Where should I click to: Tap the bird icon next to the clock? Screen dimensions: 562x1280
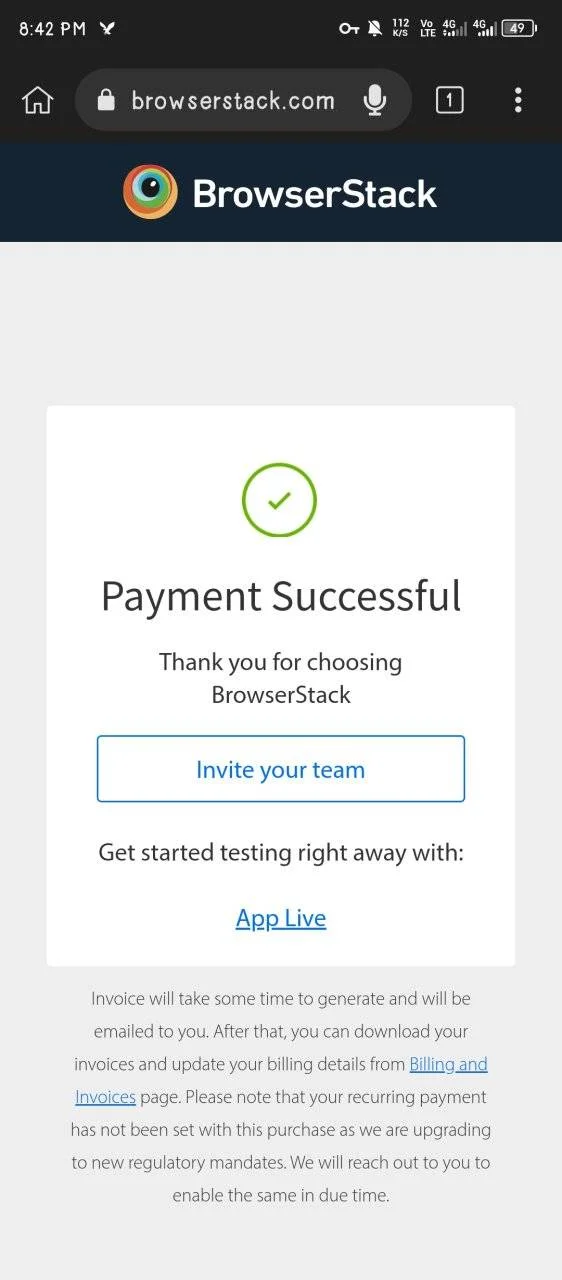tap(107, 28)
